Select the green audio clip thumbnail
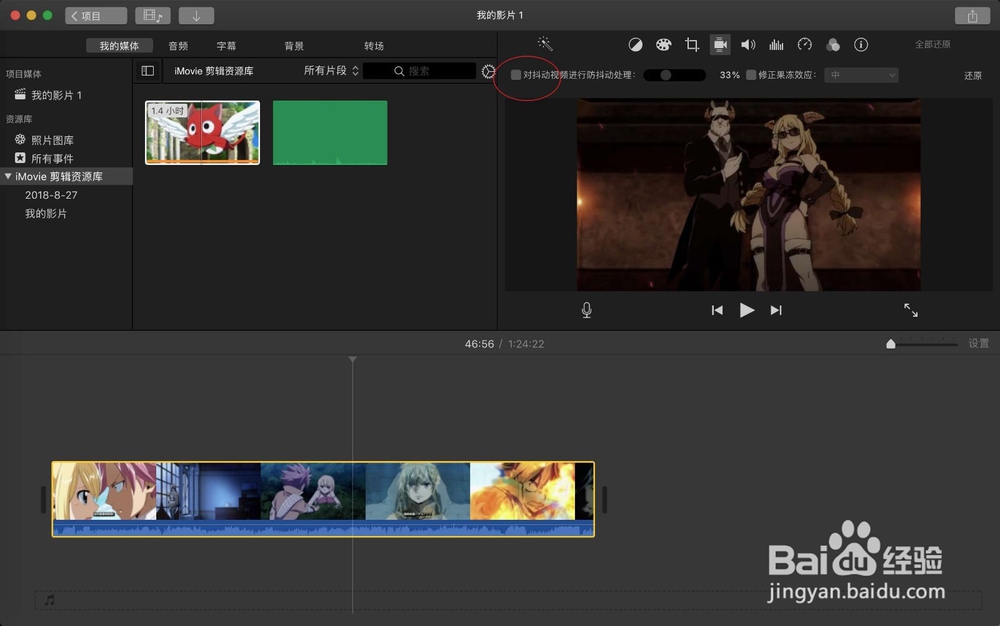 tap(330, 133)
